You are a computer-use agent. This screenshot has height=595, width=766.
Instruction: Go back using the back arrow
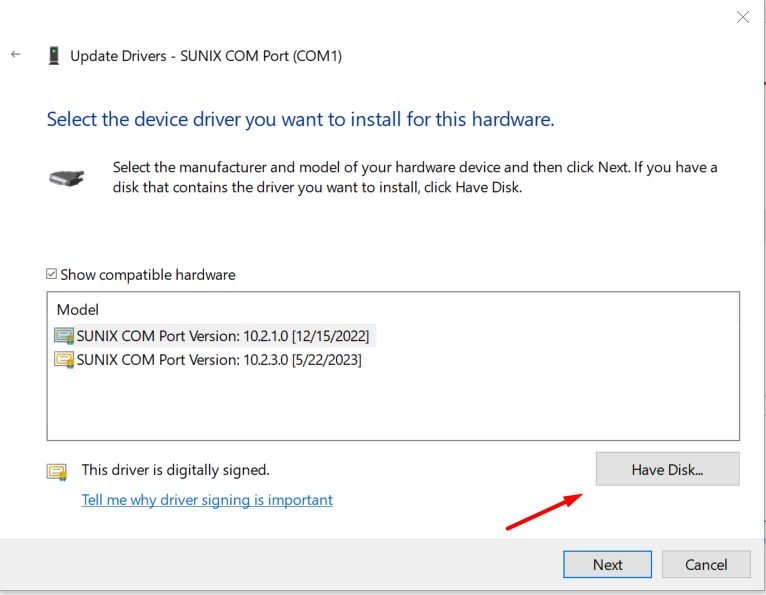click(16, 54)
